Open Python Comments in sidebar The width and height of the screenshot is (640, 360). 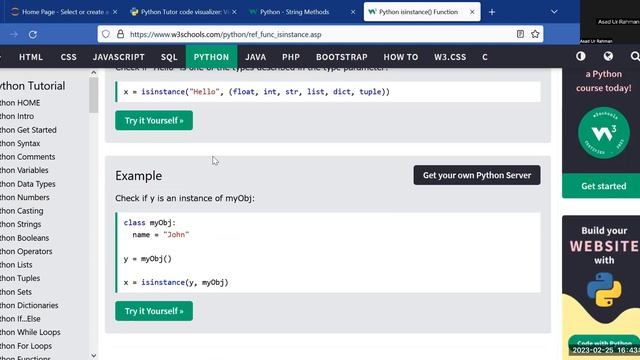click(27, 157)
